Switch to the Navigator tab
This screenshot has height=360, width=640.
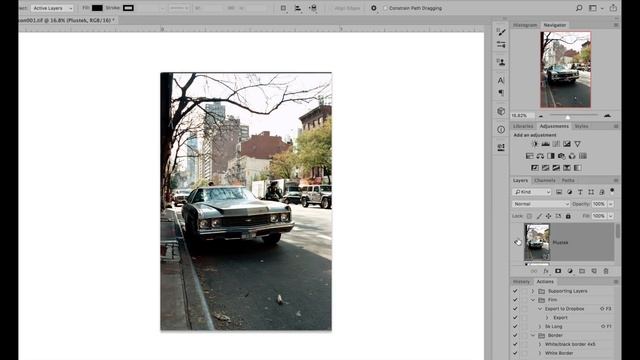click(x=555, y=25)
